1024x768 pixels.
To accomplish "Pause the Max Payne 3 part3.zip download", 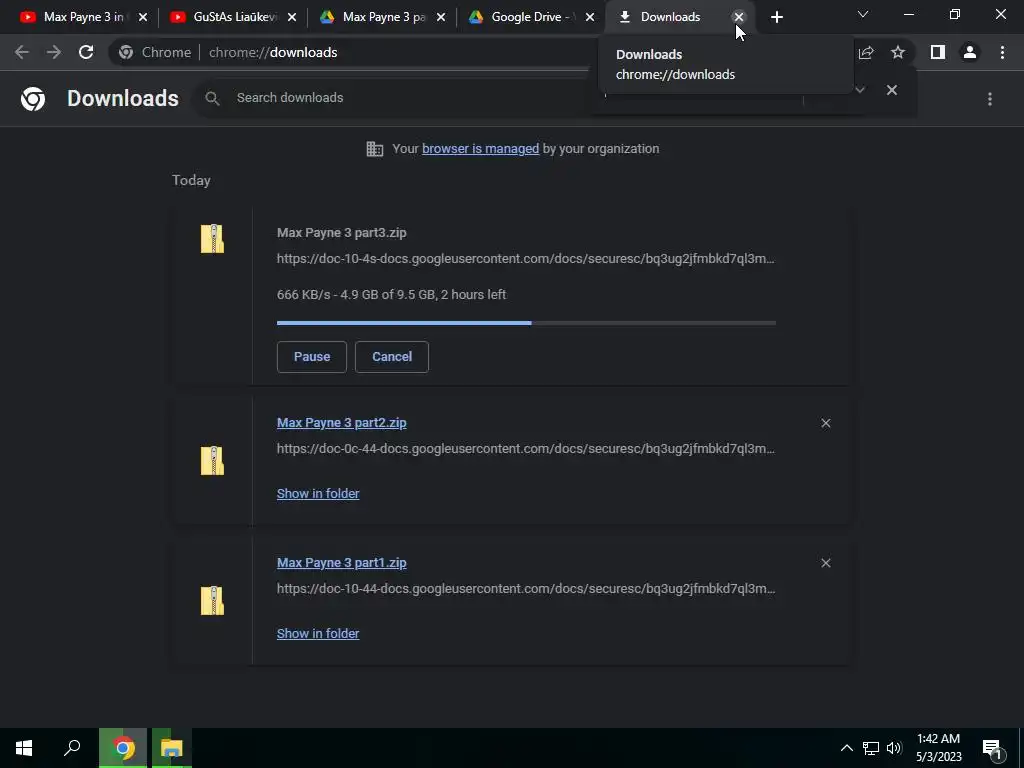I will click(x=312, y=357).
